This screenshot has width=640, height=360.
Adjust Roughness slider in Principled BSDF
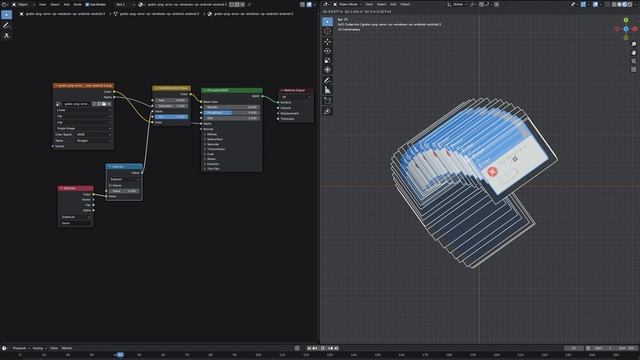click(x=231, y=113)
